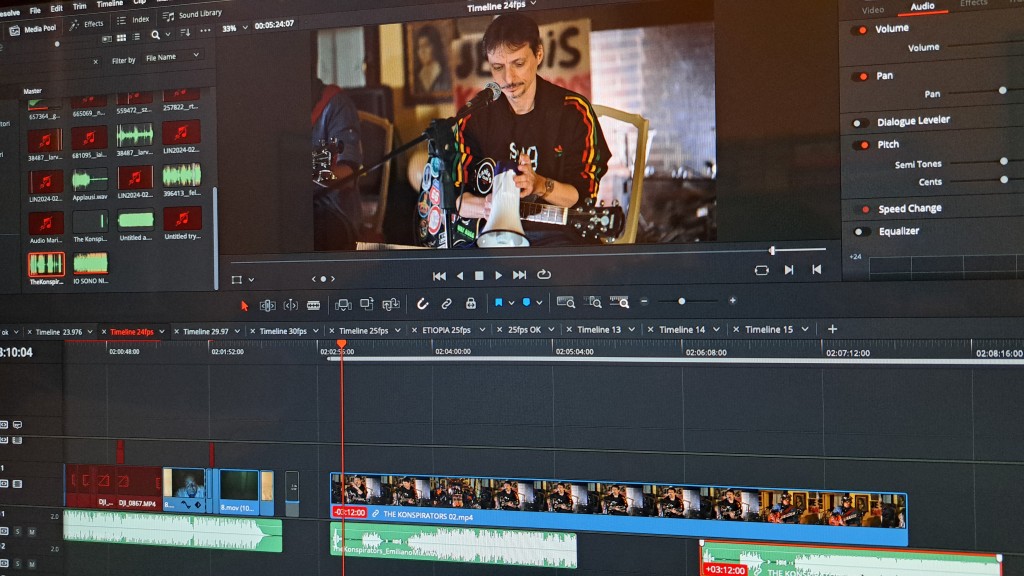The image size is (1024, 576).
Task: Switch Media Pool to list view
Action: [x=136, y=37]
